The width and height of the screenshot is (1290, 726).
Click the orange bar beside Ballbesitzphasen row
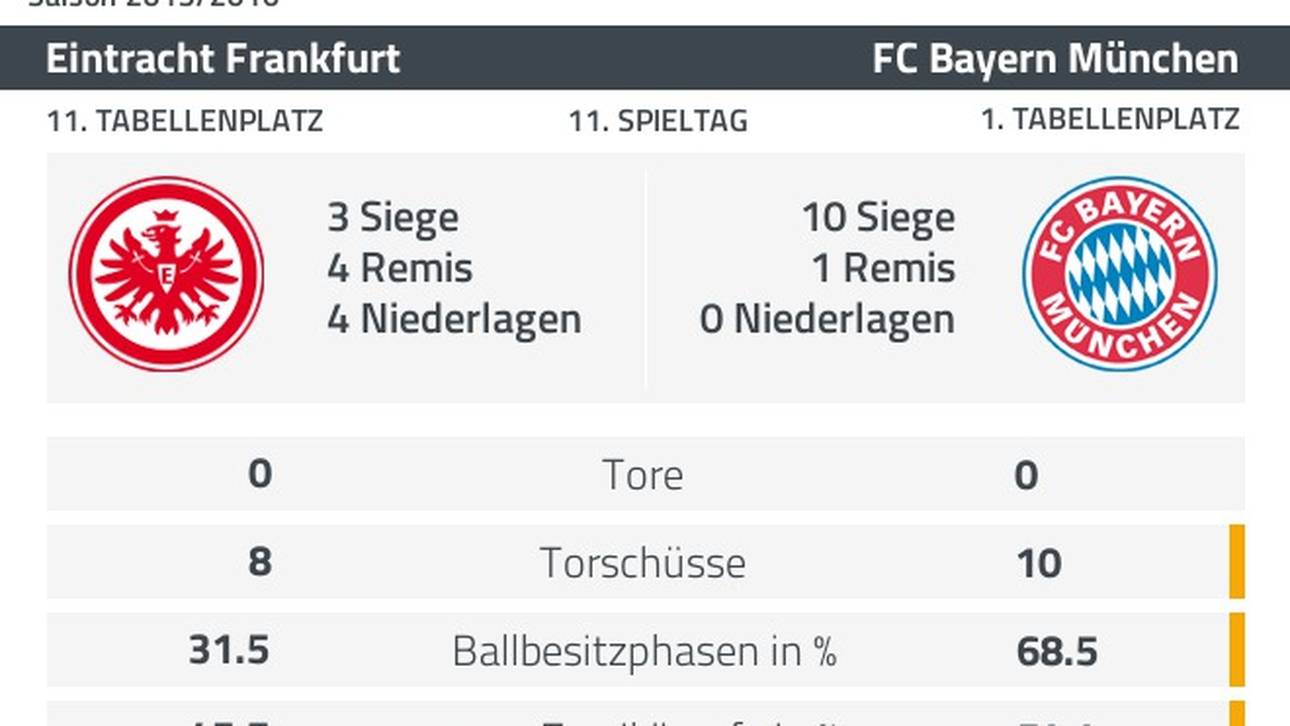pyautogui.click(x=1237, y=650)
